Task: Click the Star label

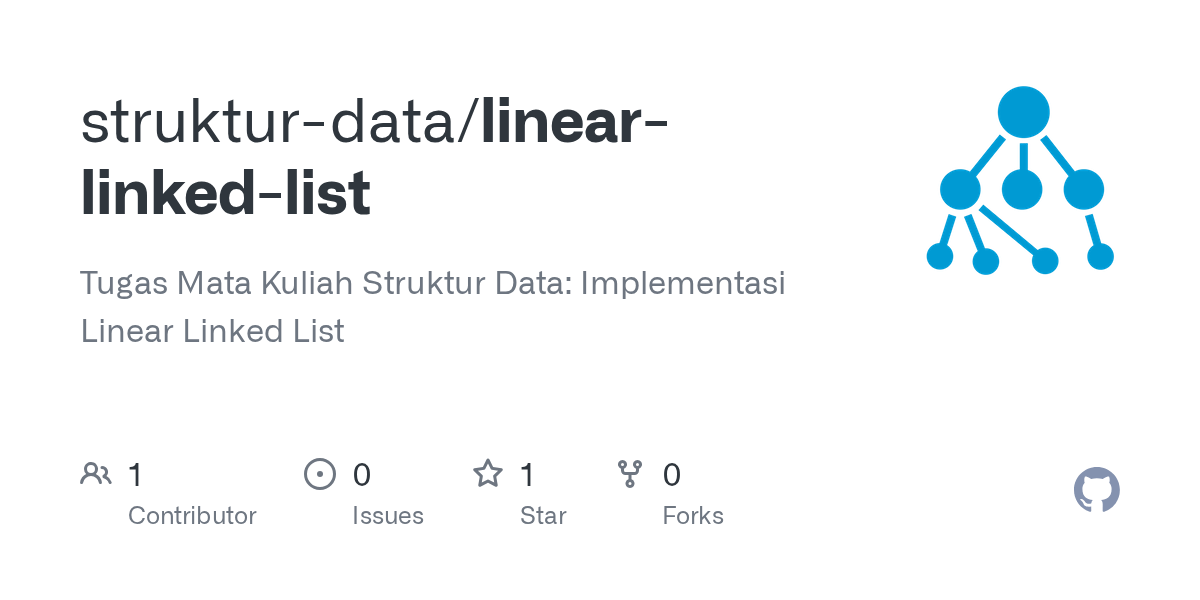Action: point(543,516)
